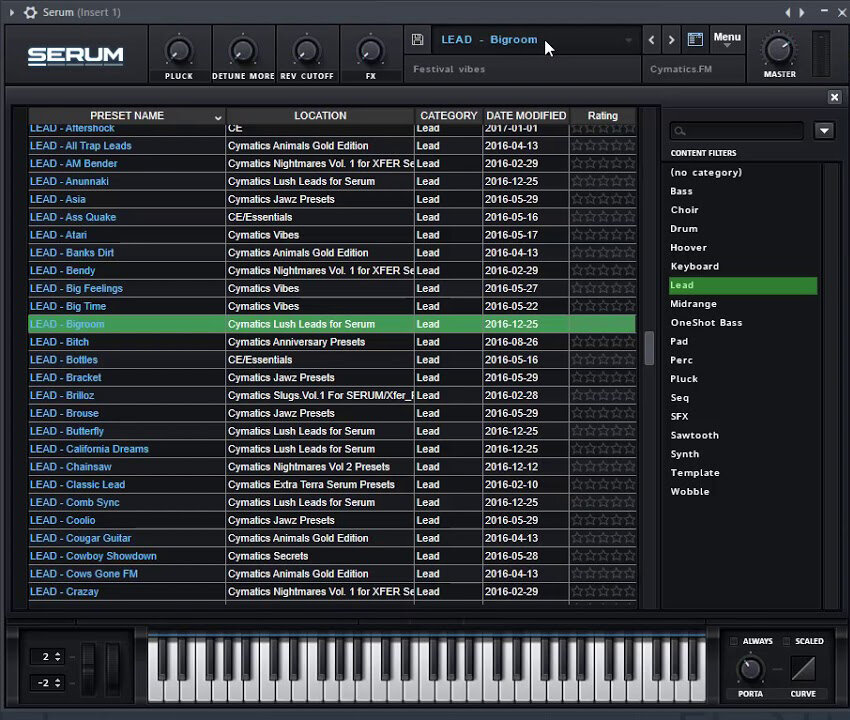This screenshot has height=720, width=850.
Task: Click the plugin wrapper right arrow
Action: tap(802, 12)
